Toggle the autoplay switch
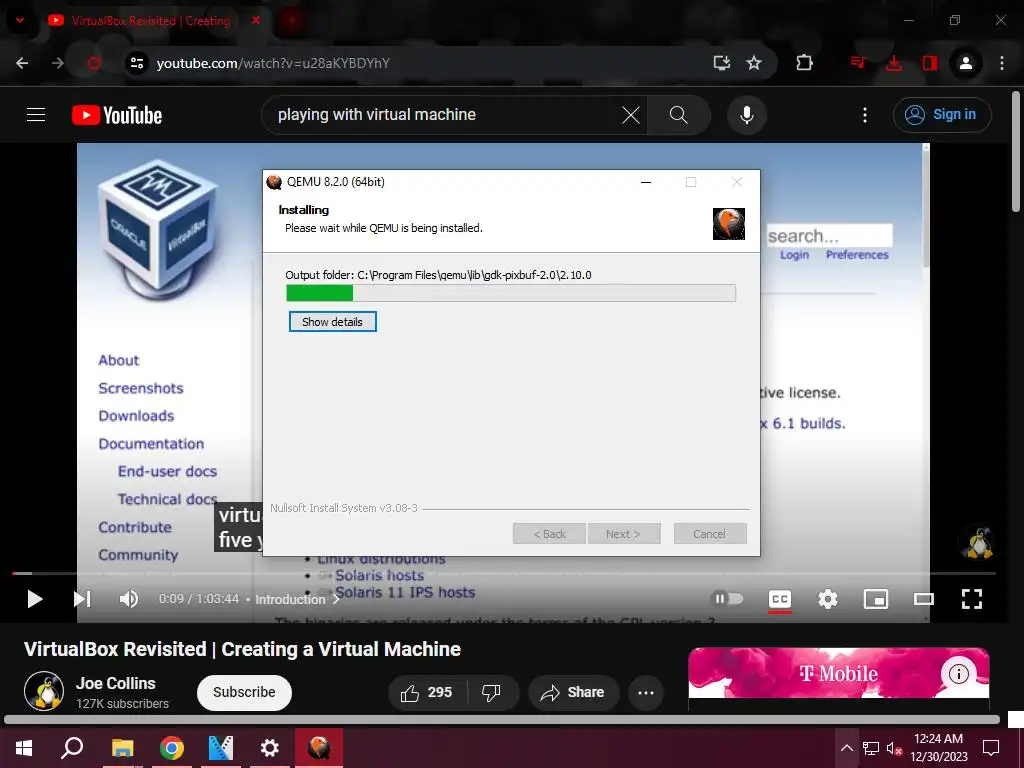1024x768 pixels. (x=728, y=599)
